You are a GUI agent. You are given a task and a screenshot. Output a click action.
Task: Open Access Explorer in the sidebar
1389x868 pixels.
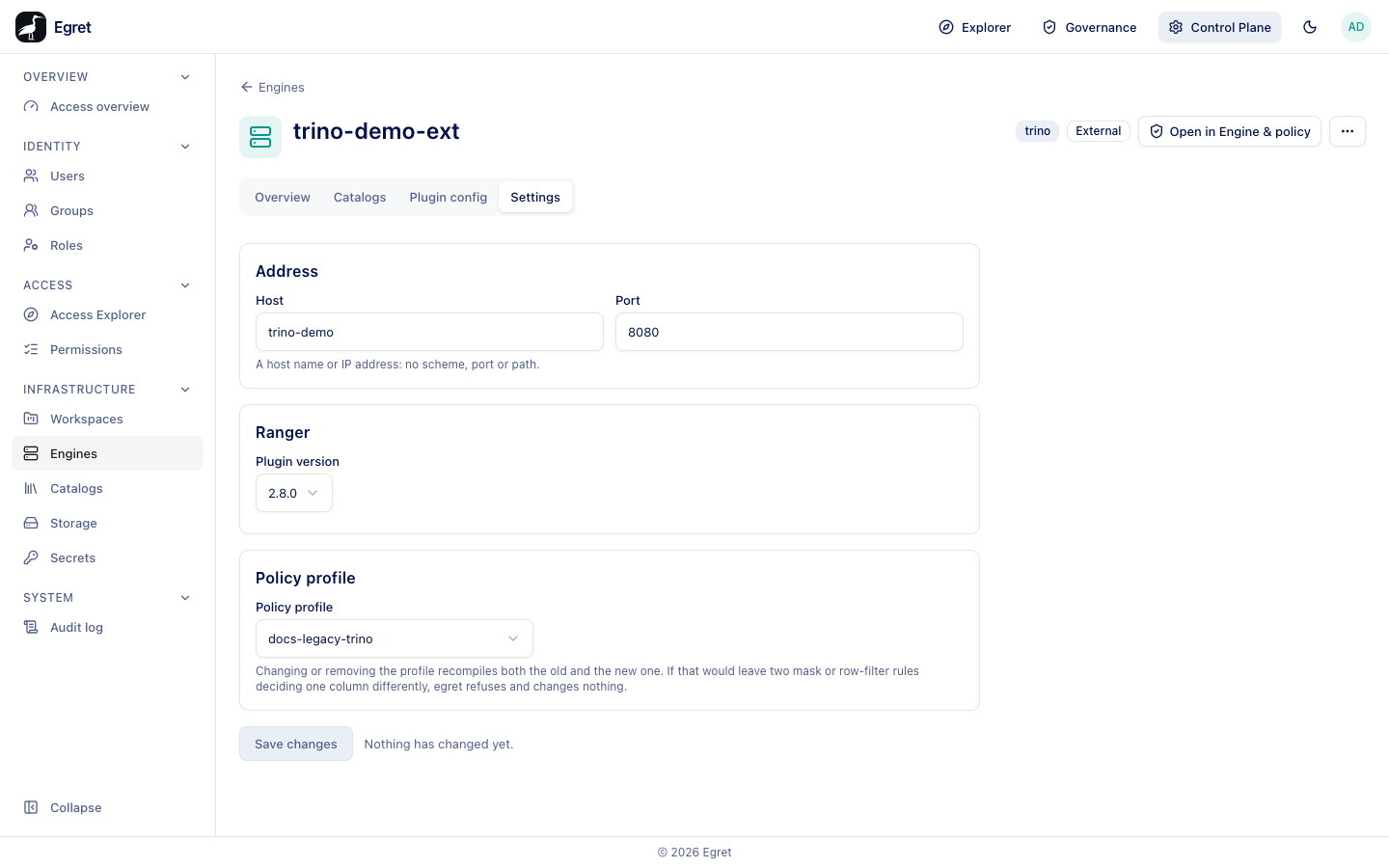[x=107, y=314]
